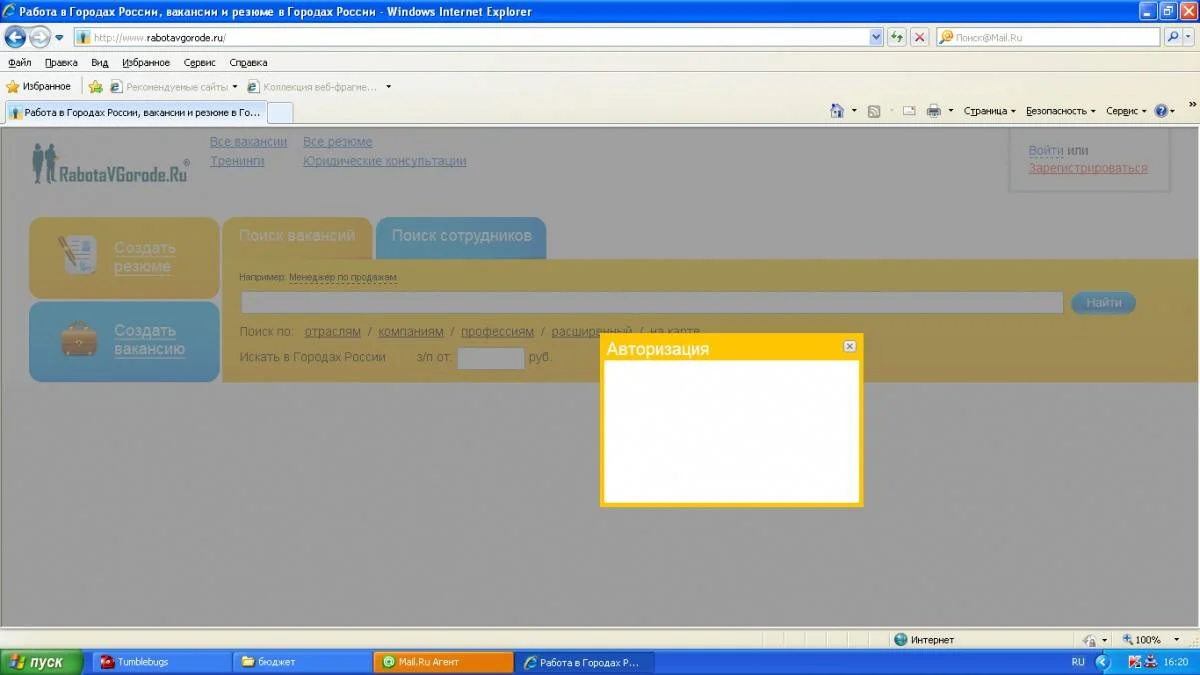Click the Войти login link
Viewport: 1200px width, 675px height.
click(x=1046, y=150)
